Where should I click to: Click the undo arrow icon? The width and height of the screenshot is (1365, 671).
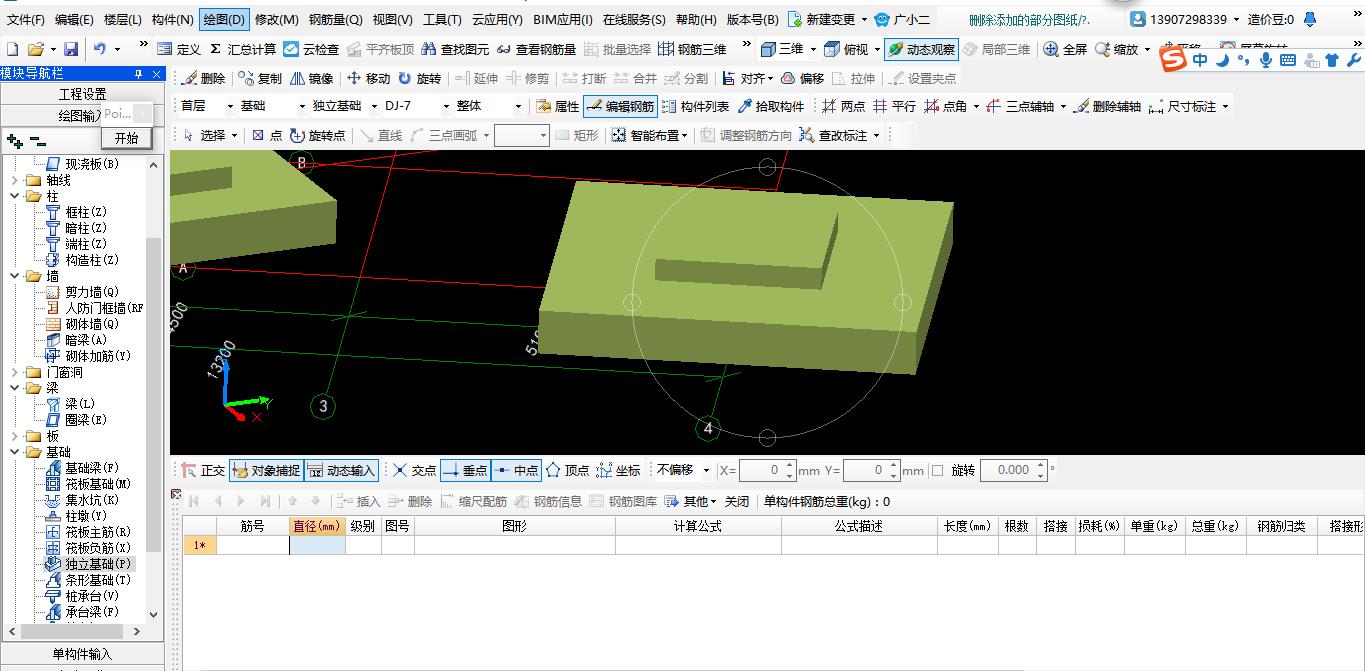(100, 49)
